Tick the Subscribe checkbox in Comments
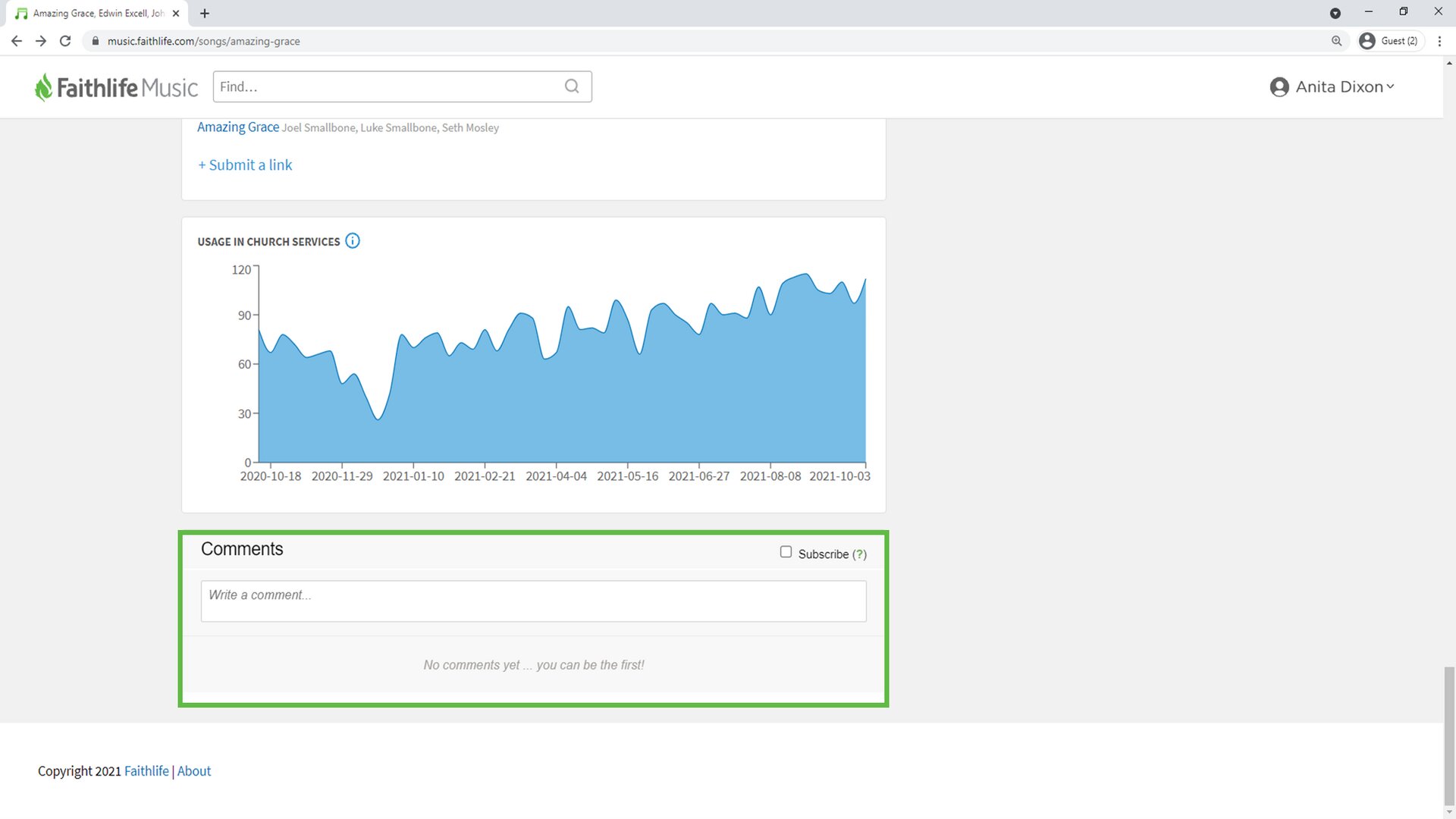The image size is (1456, 819). click(786, 552)
